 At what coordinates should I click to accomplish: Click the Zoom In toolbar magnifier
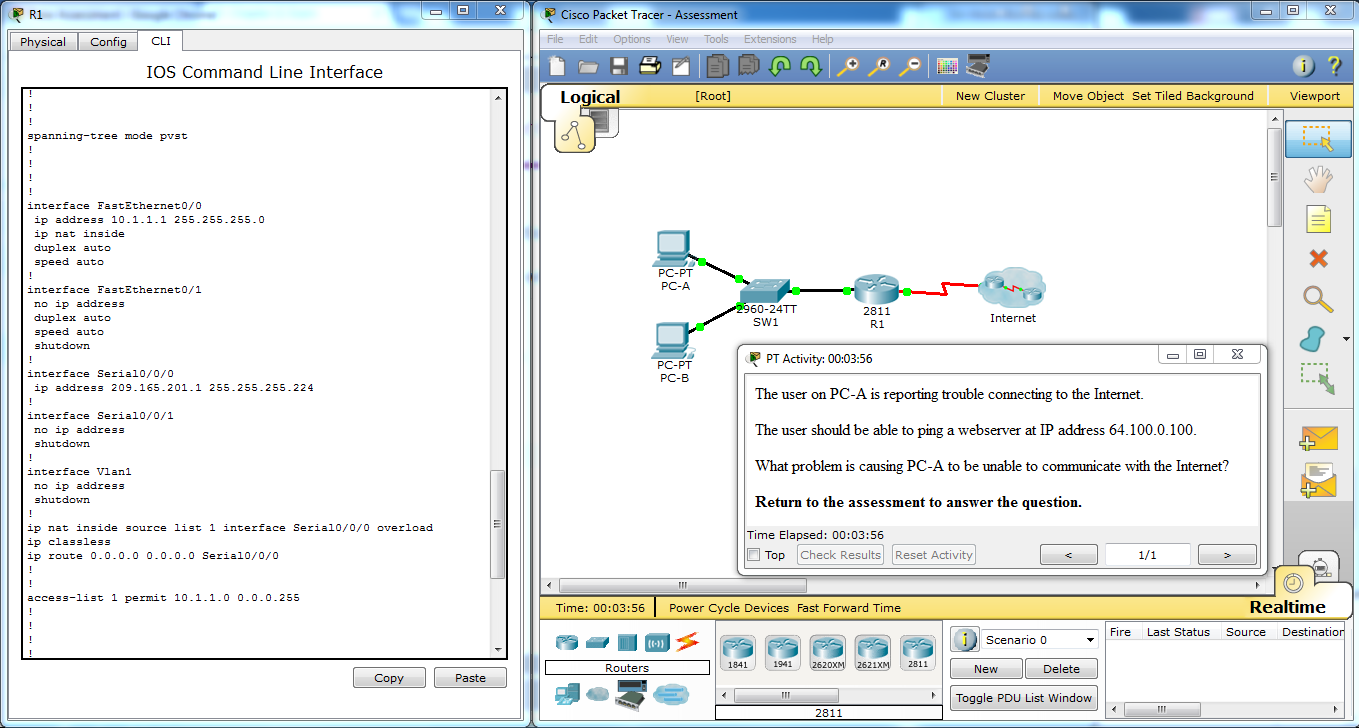click(848, 66)
